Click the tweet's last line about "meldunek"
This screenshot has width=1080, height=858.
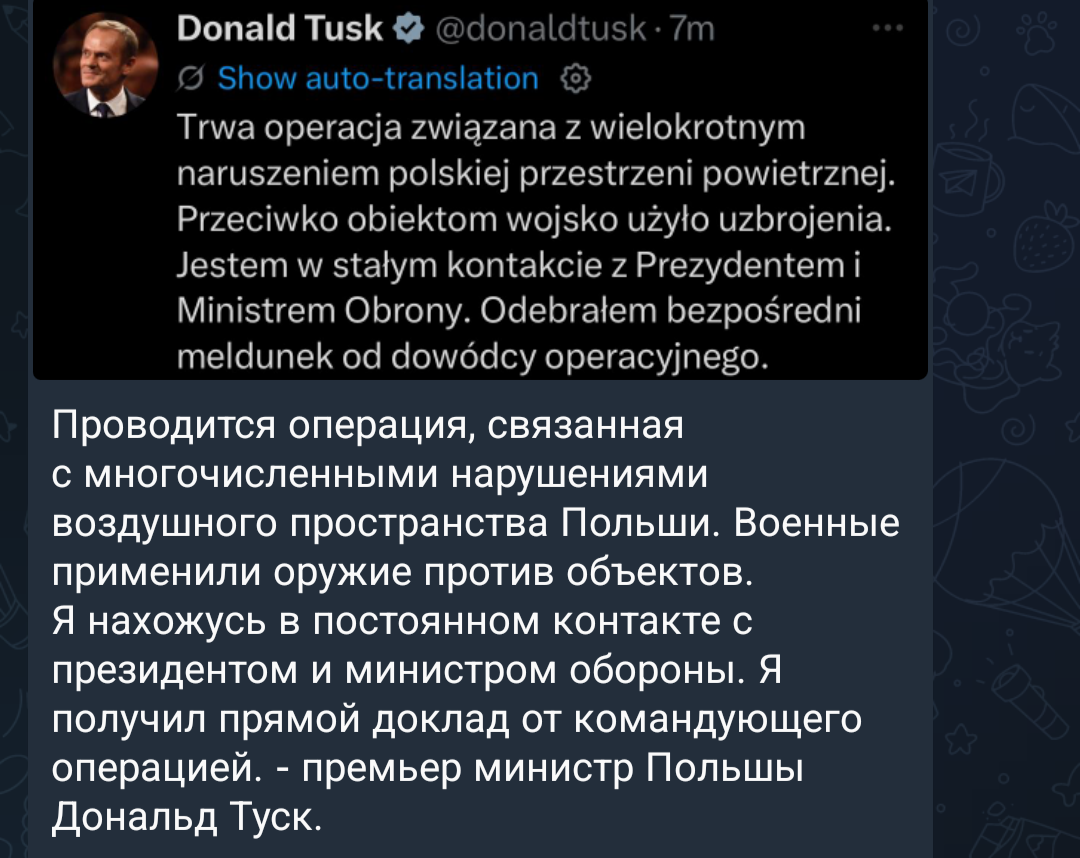470,357
